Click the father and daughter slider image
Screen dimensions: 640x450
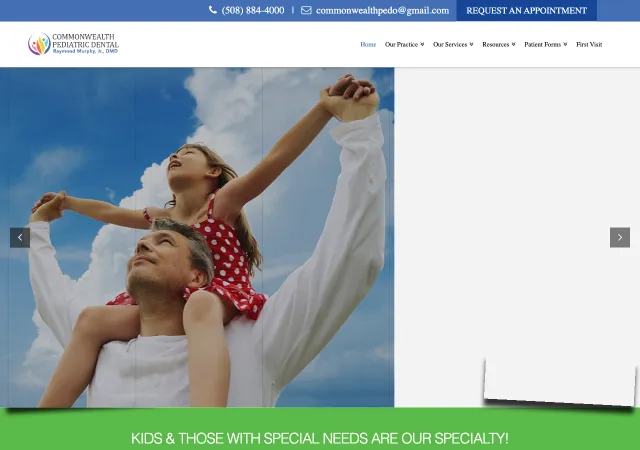pyautogui.click(x=197, y=237)
